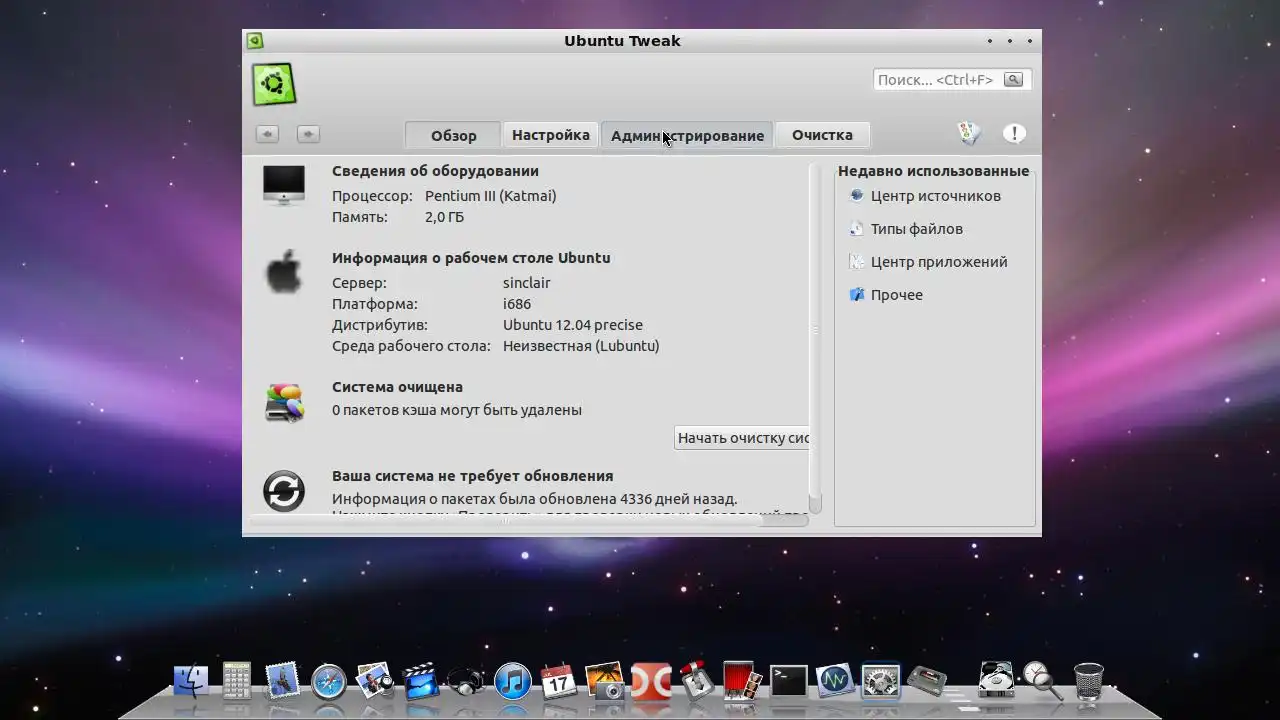
Task: Switch to the Настройка tab
Action: [551, 135]
